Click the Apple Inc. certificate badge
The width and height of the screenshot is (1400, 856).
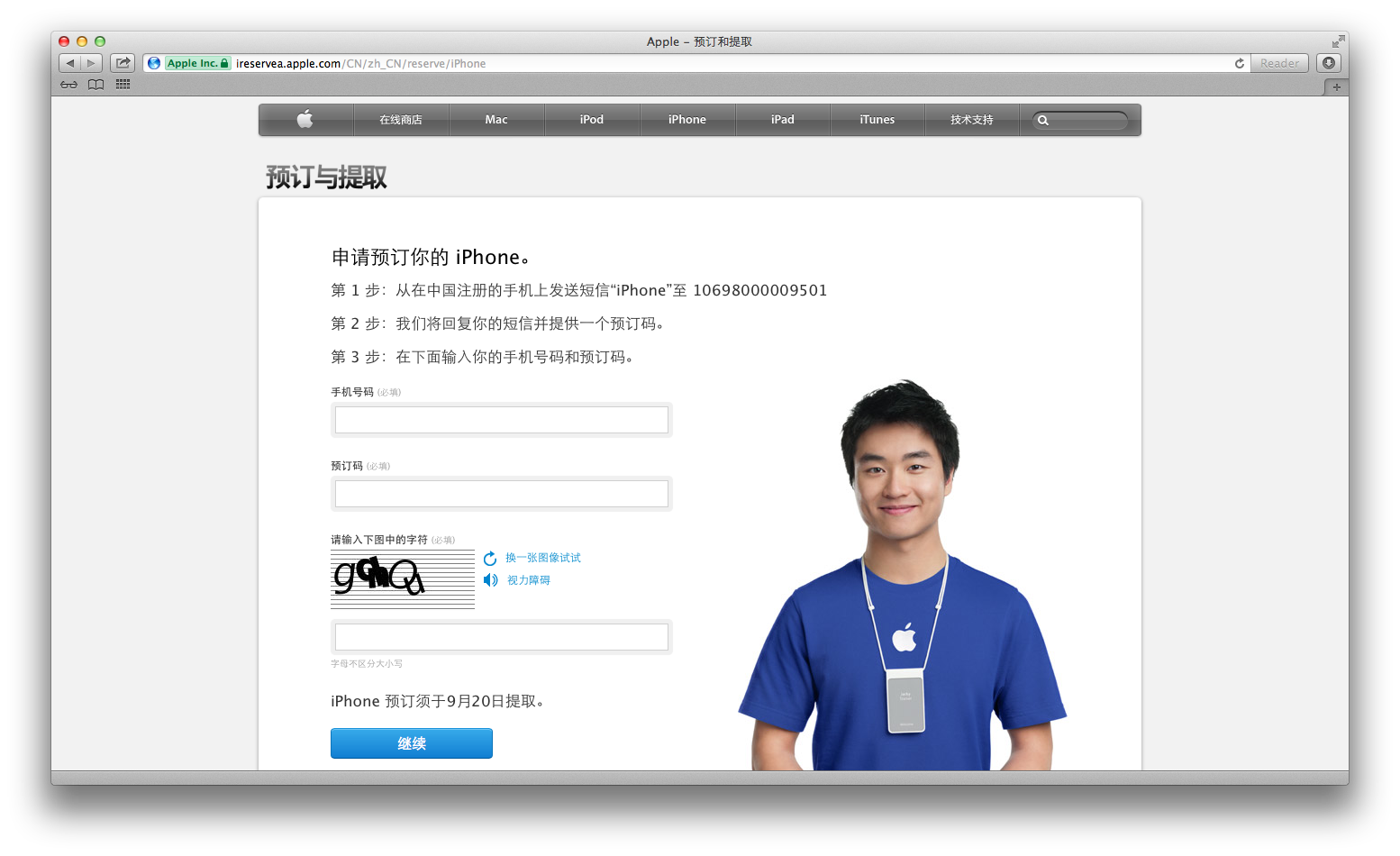point(197,63)
